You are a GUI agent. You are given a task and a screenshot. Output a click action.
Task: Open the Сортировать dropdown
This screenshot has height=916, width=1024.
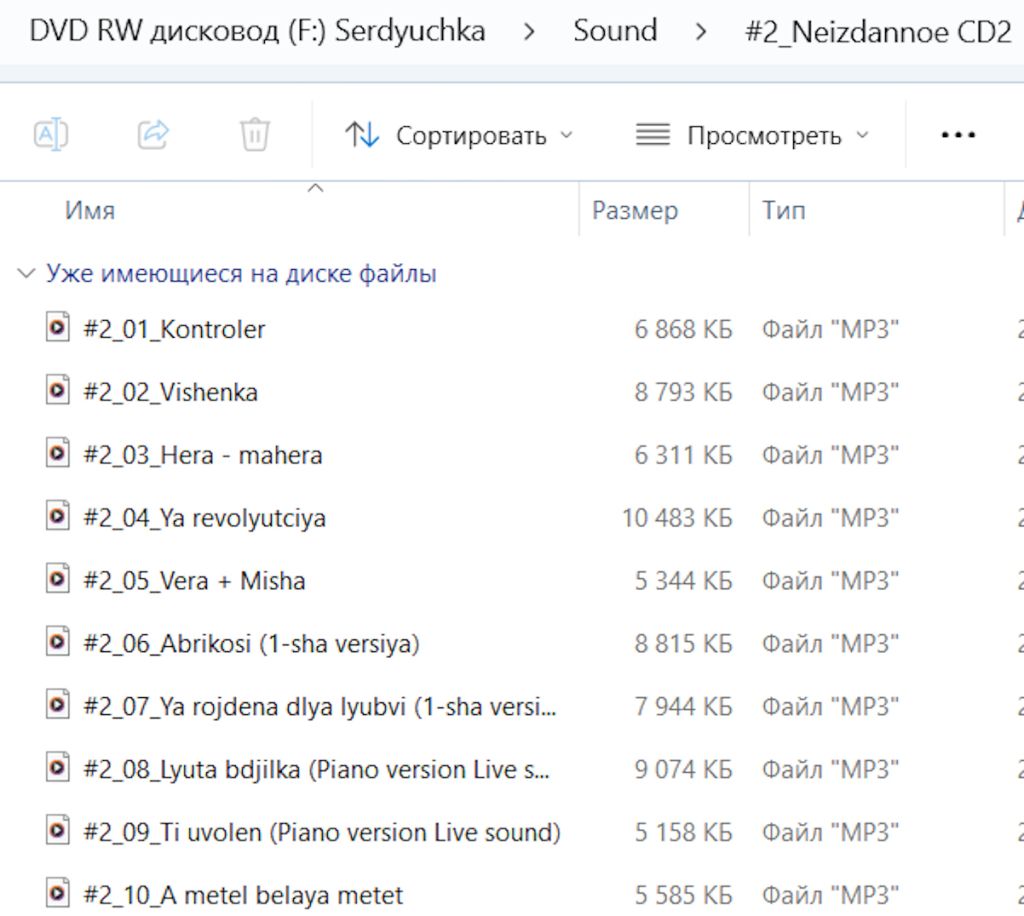click(459, 135)
